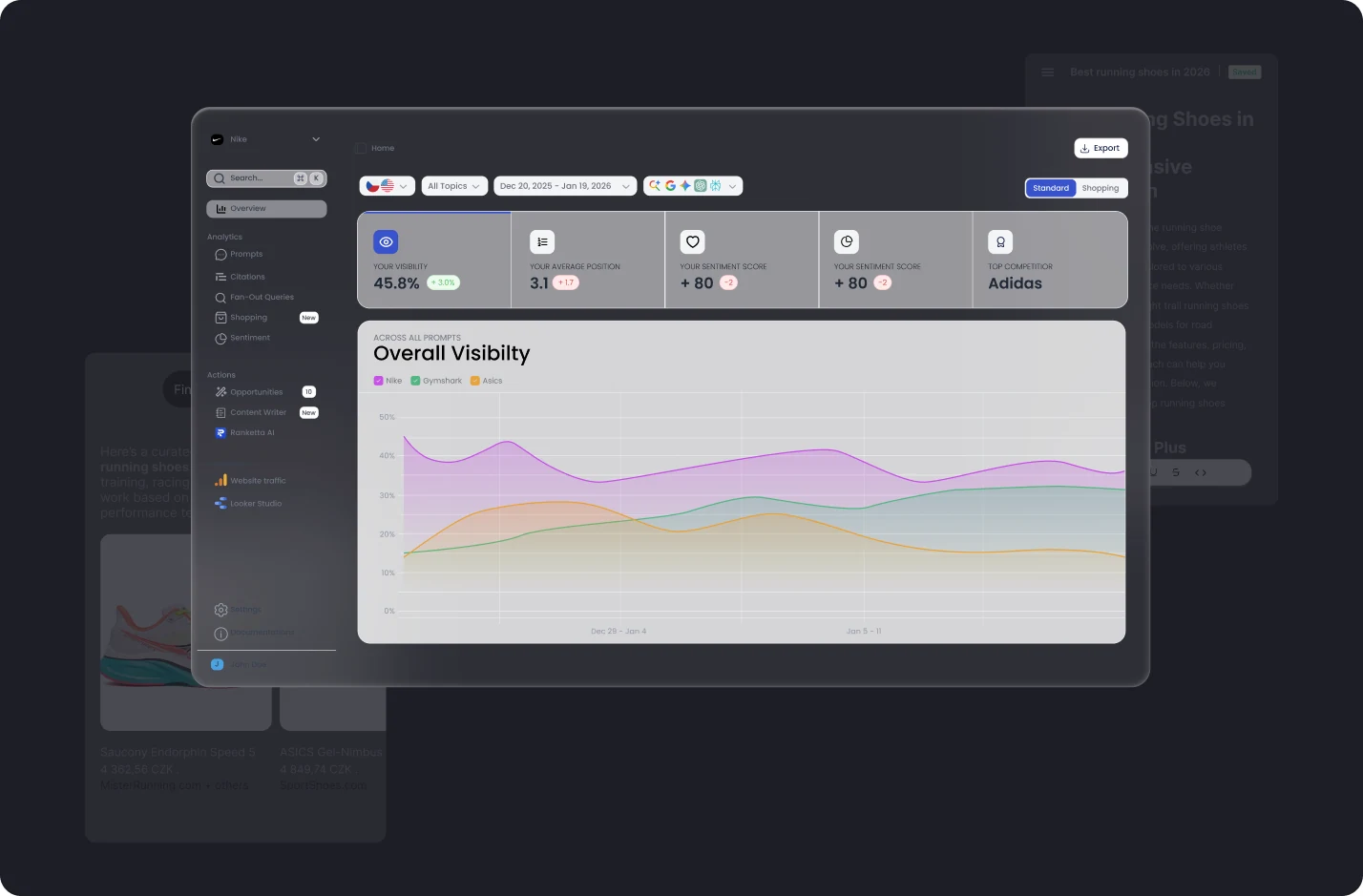Click the running shoe thumbnail in background window
The image size is (1363, 896).
(x=186, y=632)
